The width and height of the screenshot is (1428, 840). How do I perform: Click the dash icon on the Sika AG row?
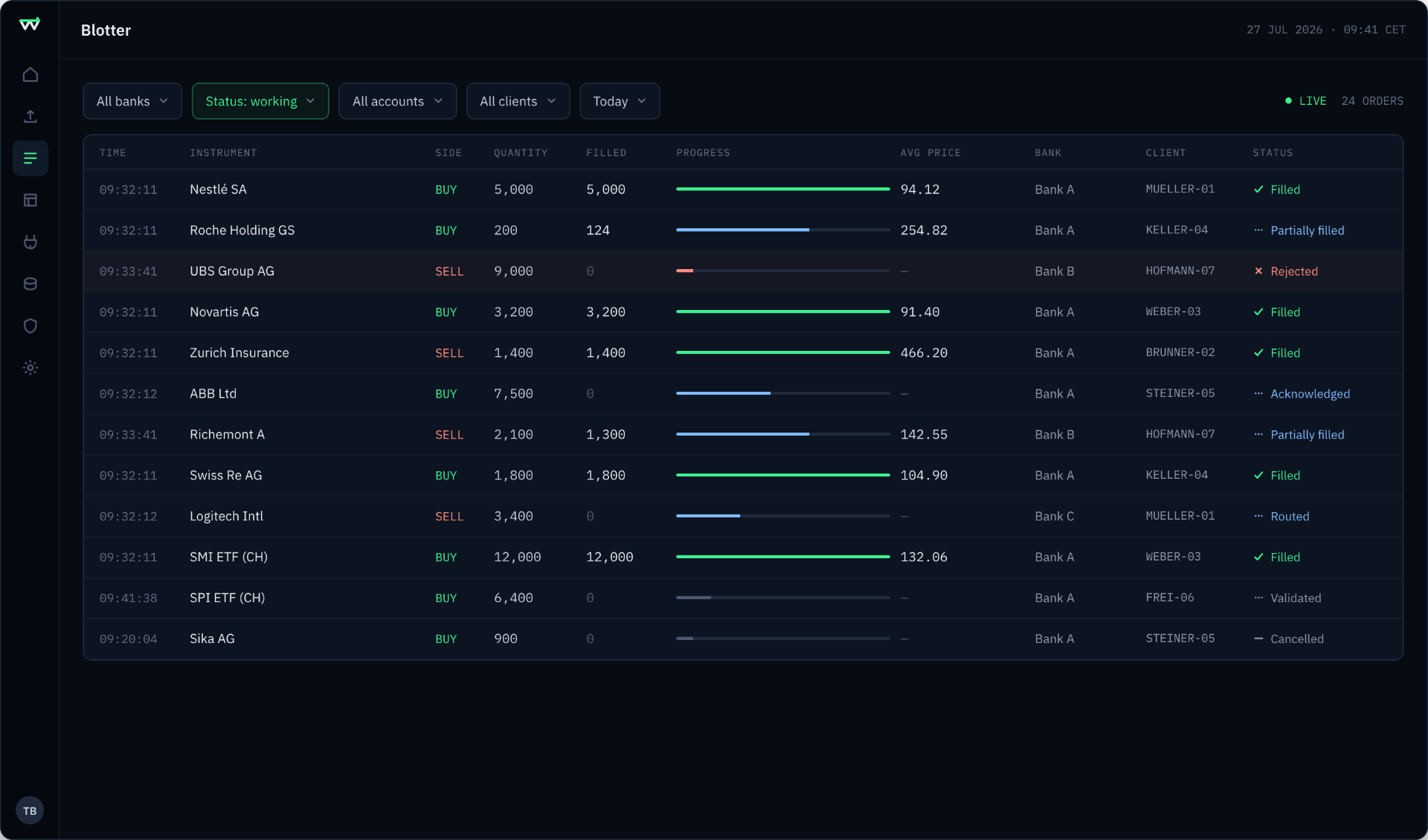point(1258,639)
